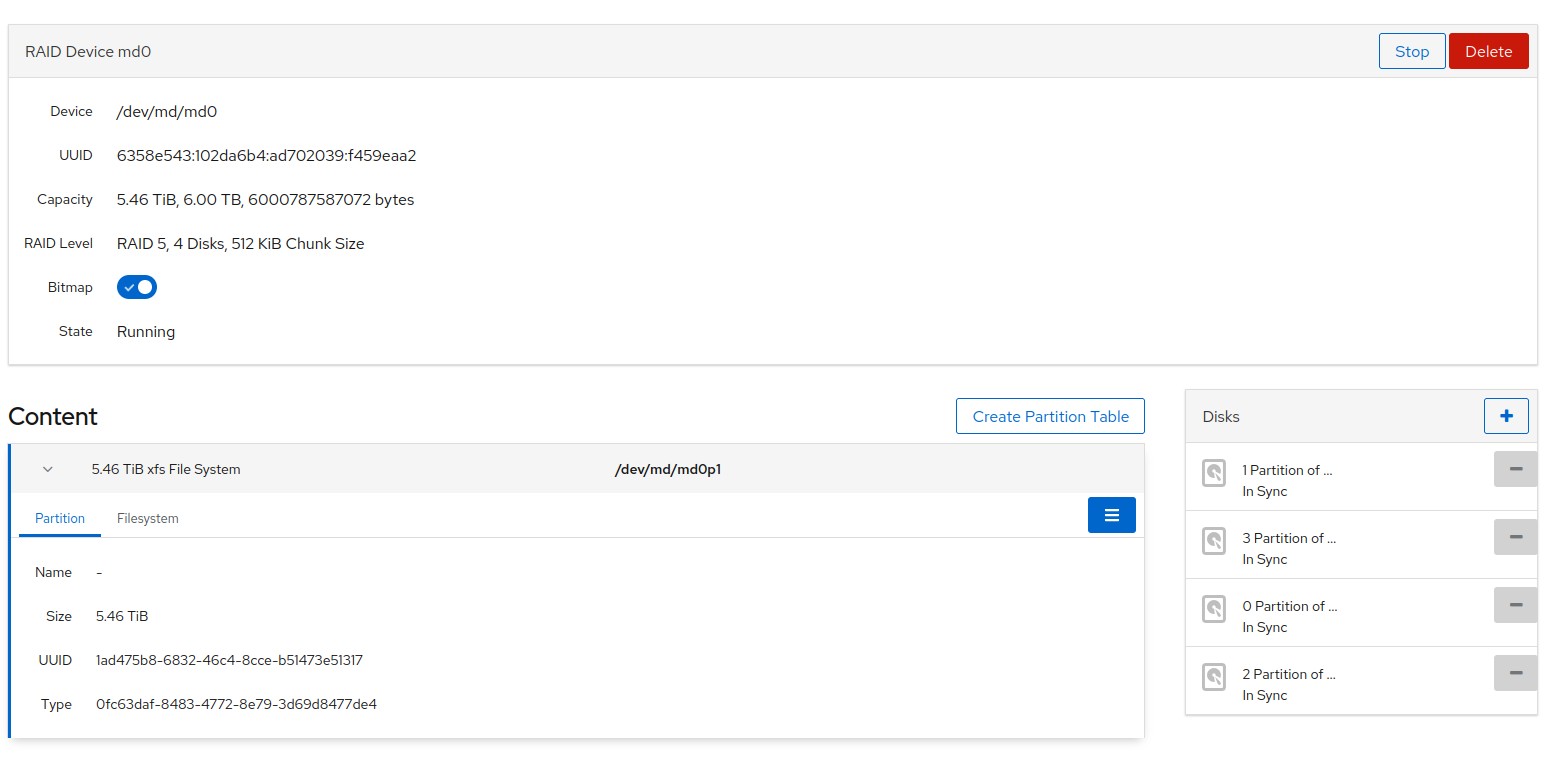The width and height of the screenshot is (1549, 757).
Task: Click the partition UUID value text
Action: (229, 660)
